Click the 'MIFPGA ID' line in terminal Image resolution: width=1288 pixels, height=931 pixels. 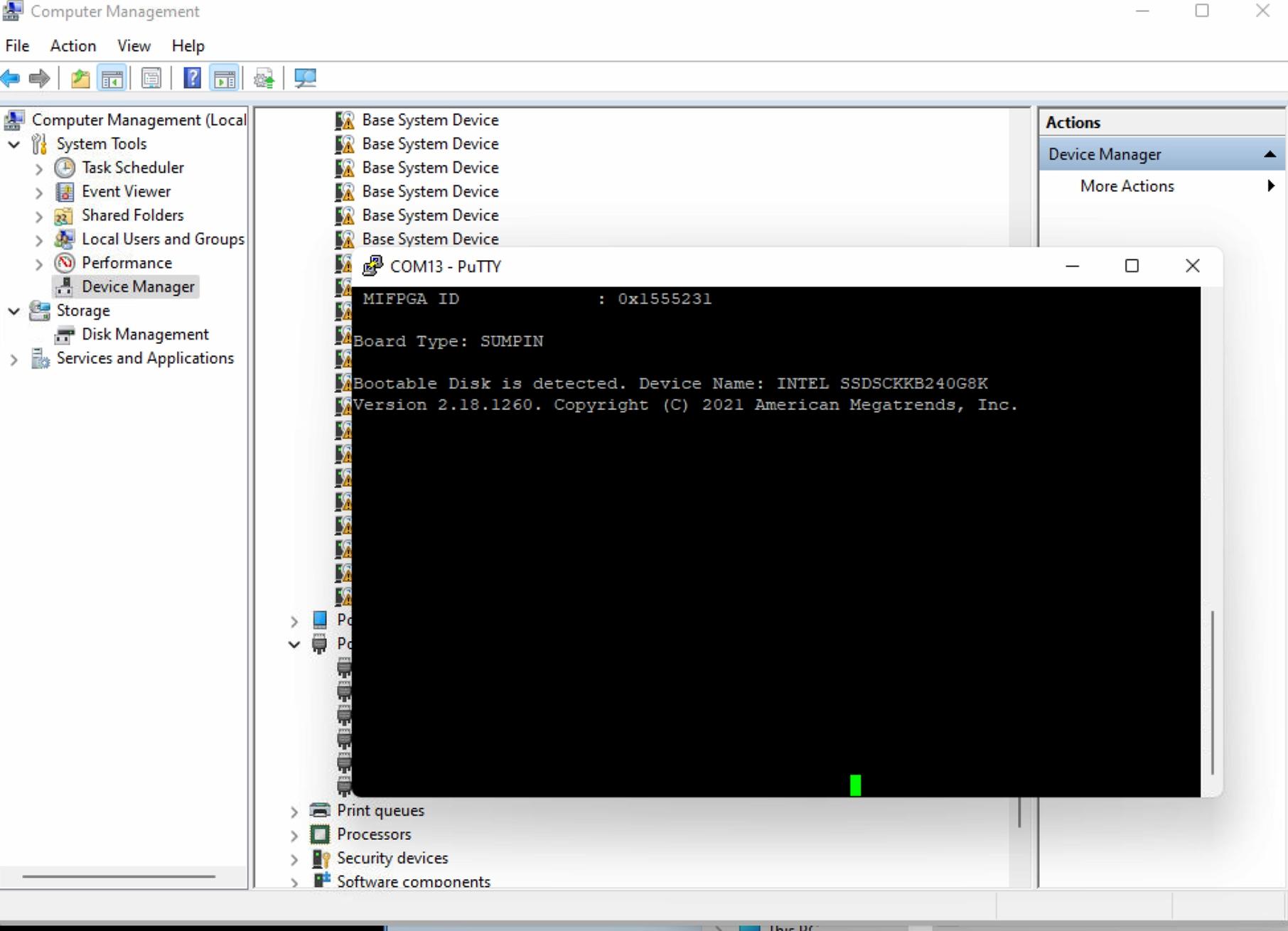tap(537, 299)
